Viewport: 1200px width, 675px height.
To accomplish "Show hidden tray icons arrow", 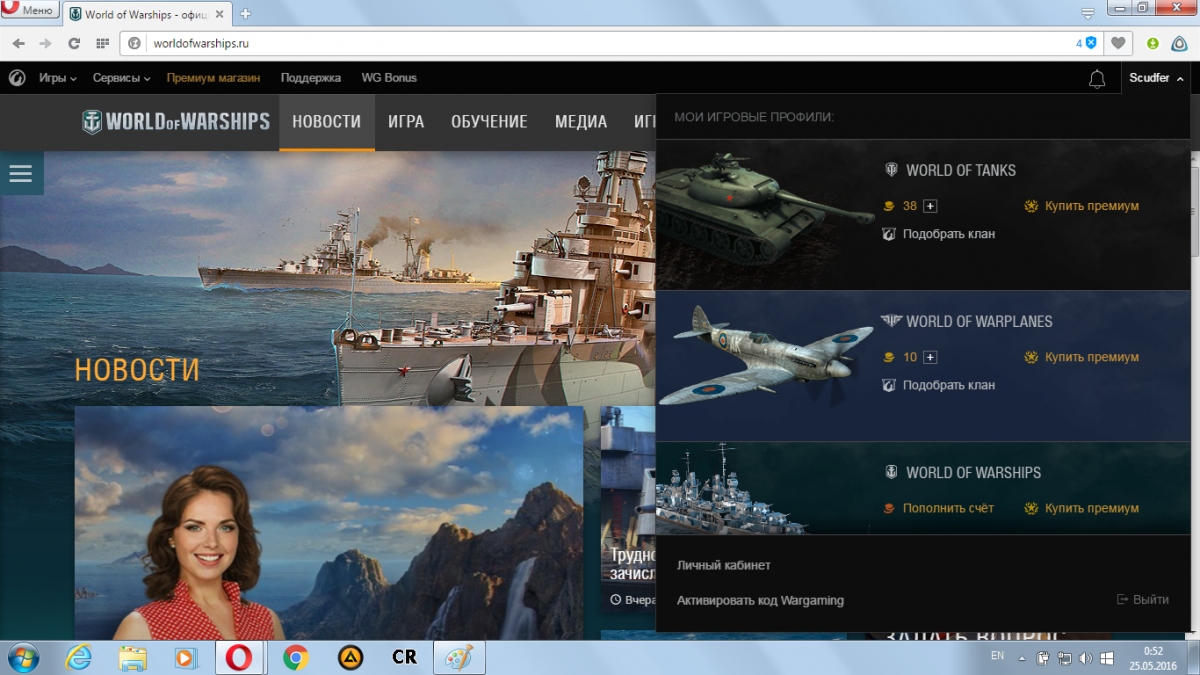I will 1022,658.
